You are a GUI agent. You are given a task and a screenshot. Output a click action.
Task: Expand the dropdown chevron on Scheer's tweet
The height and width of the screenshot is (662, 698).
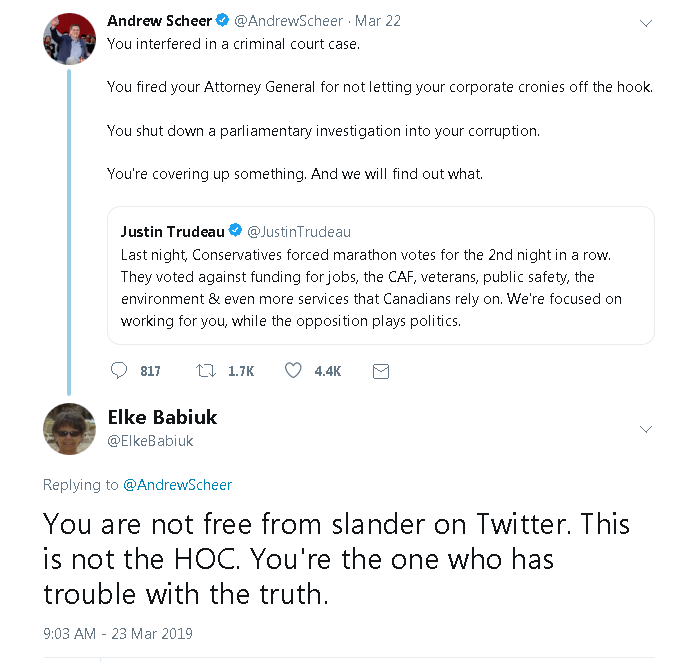[x=646, y=23]
